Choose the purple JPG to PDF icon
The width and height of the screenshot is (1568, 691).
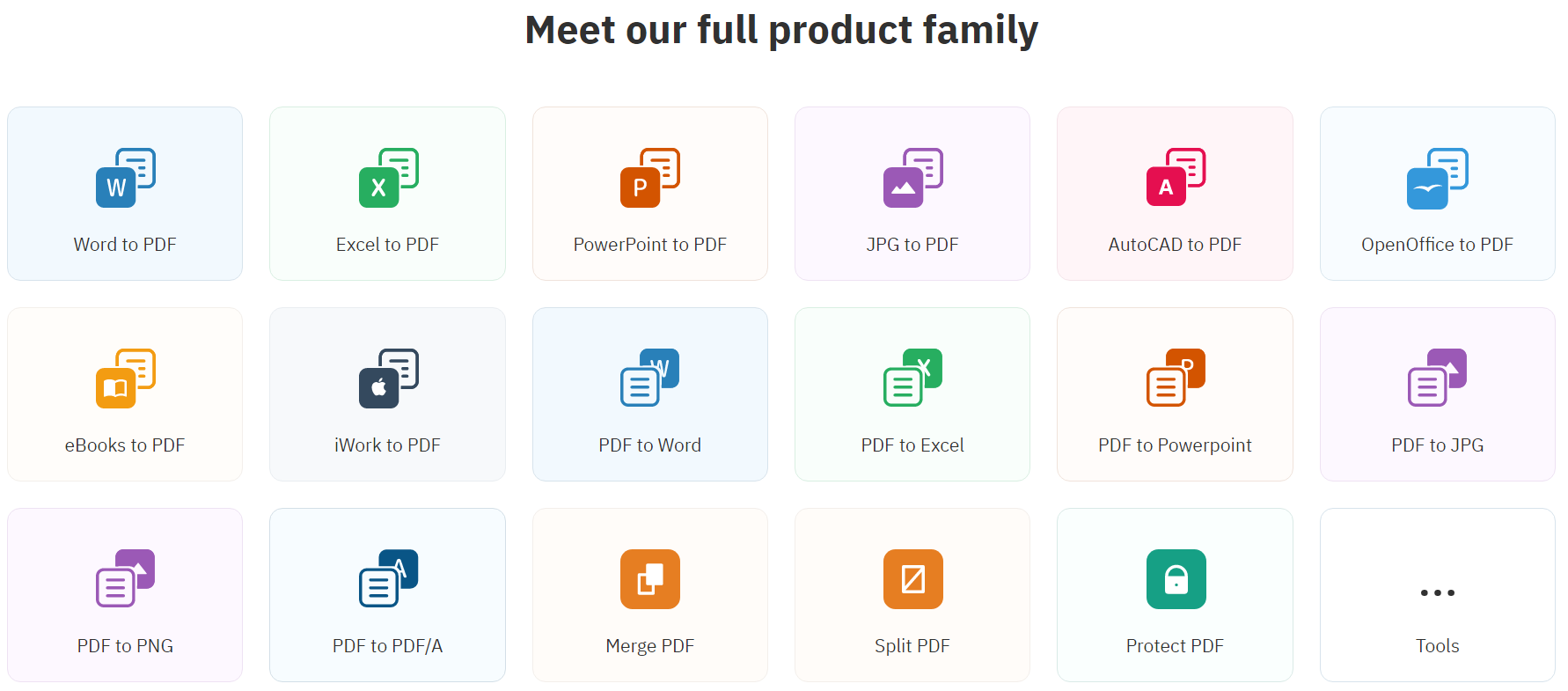(912, 178)
